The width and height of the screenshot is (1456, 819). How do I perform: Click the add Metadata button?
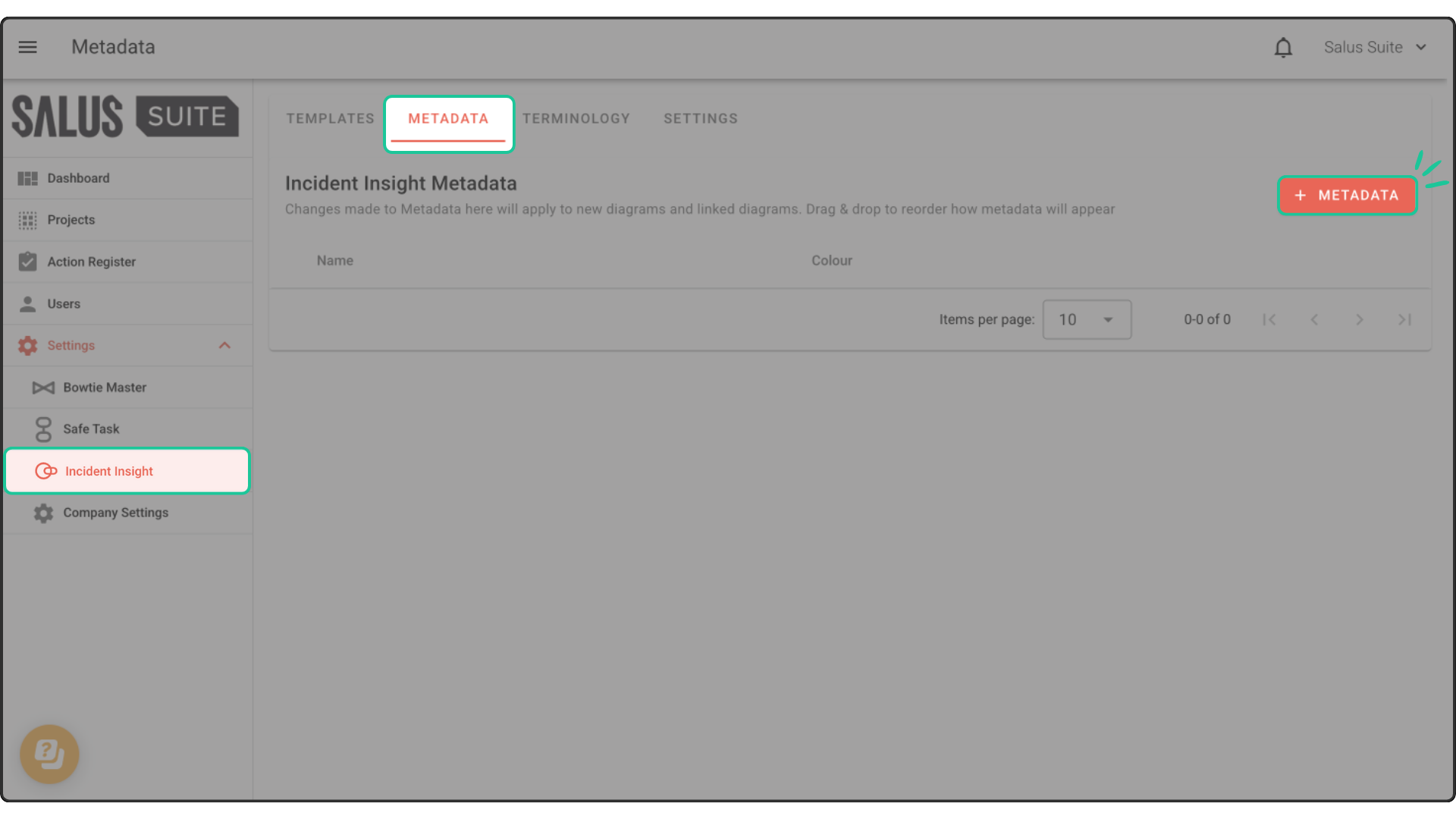pyautogui.click(x=1346, y=196)
